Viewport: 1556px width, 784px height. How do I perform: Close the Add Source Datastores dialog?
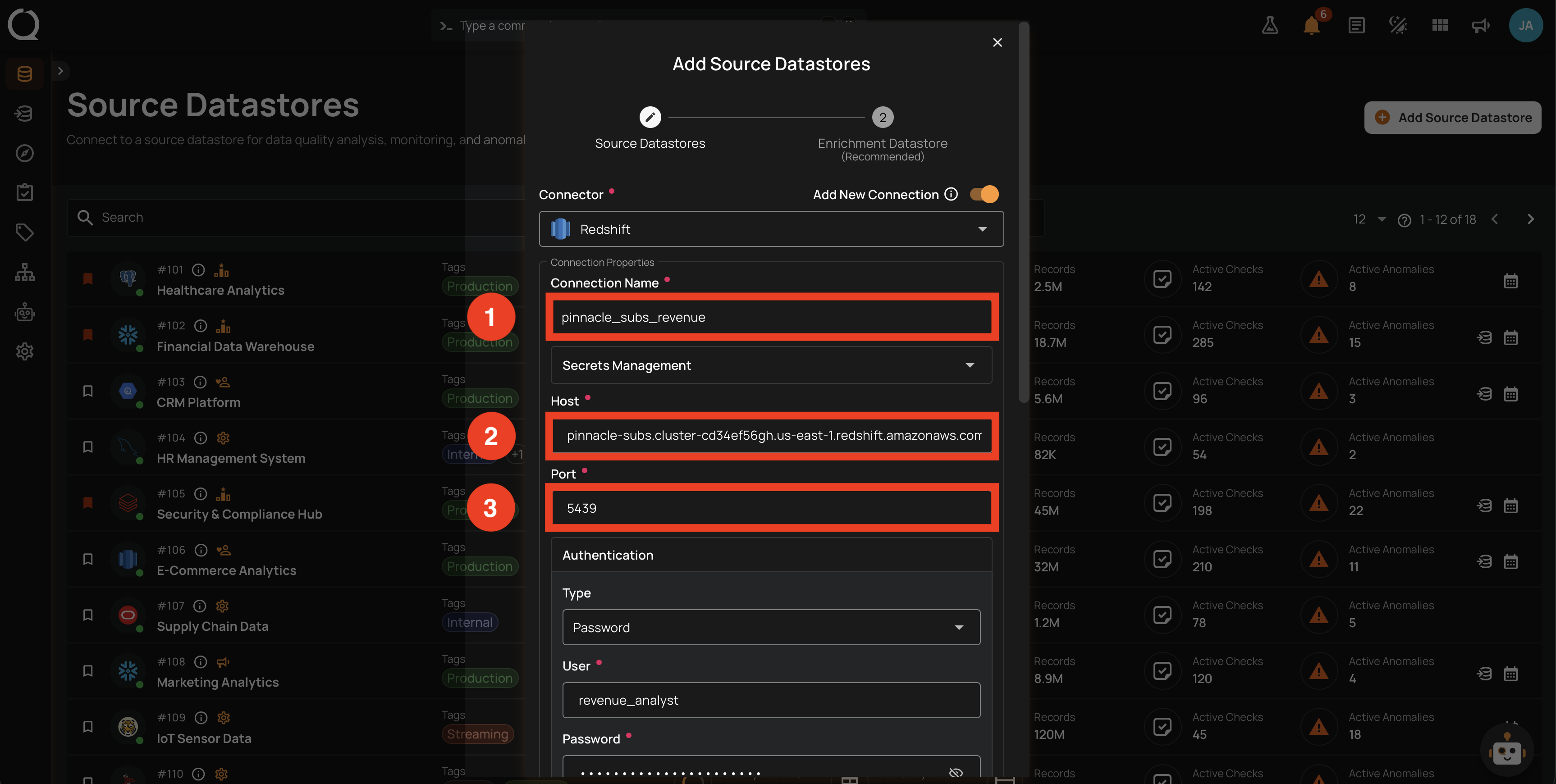997,42
